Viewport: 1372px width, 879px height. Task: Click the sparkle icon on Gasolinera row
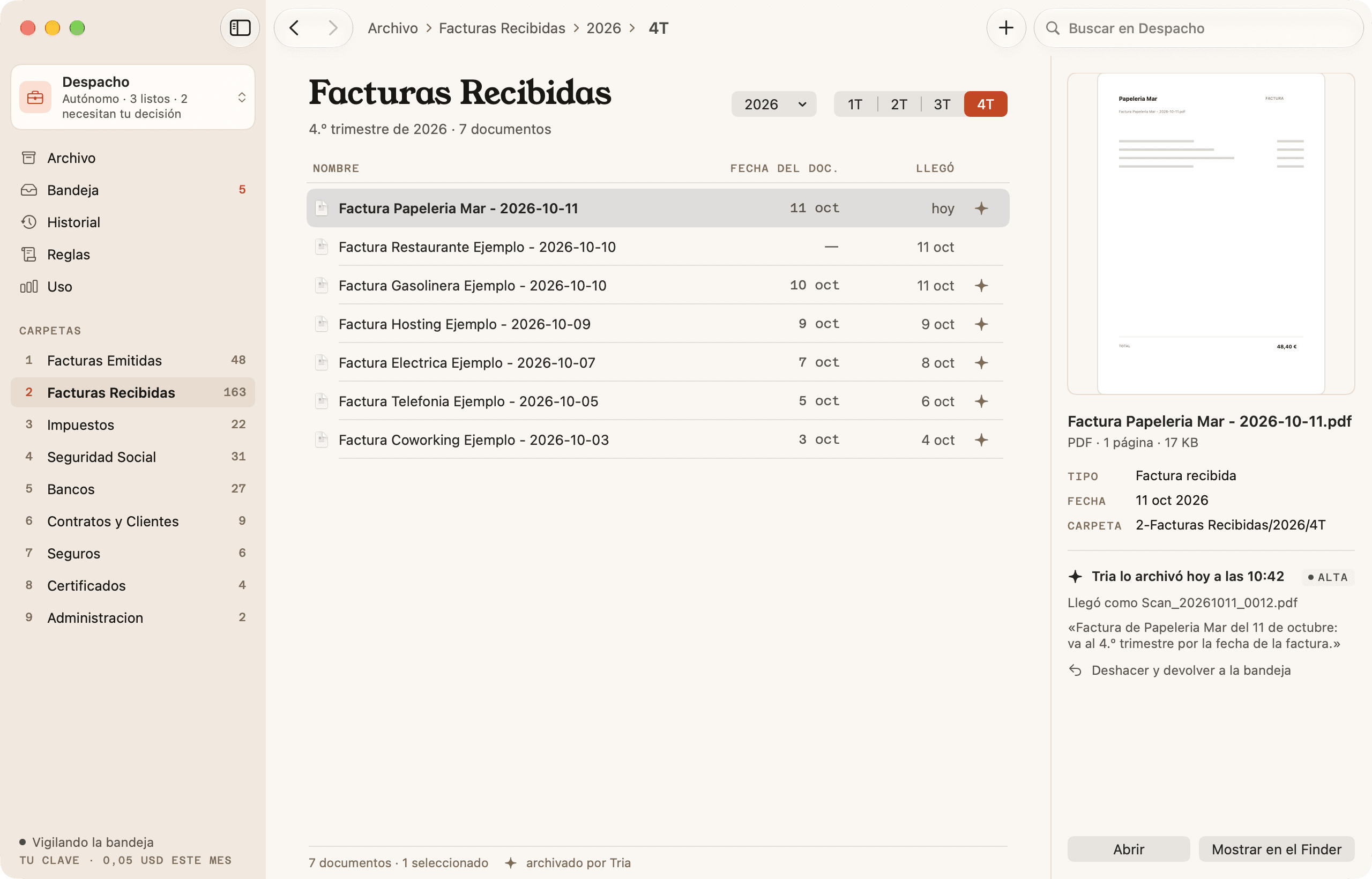981,285
